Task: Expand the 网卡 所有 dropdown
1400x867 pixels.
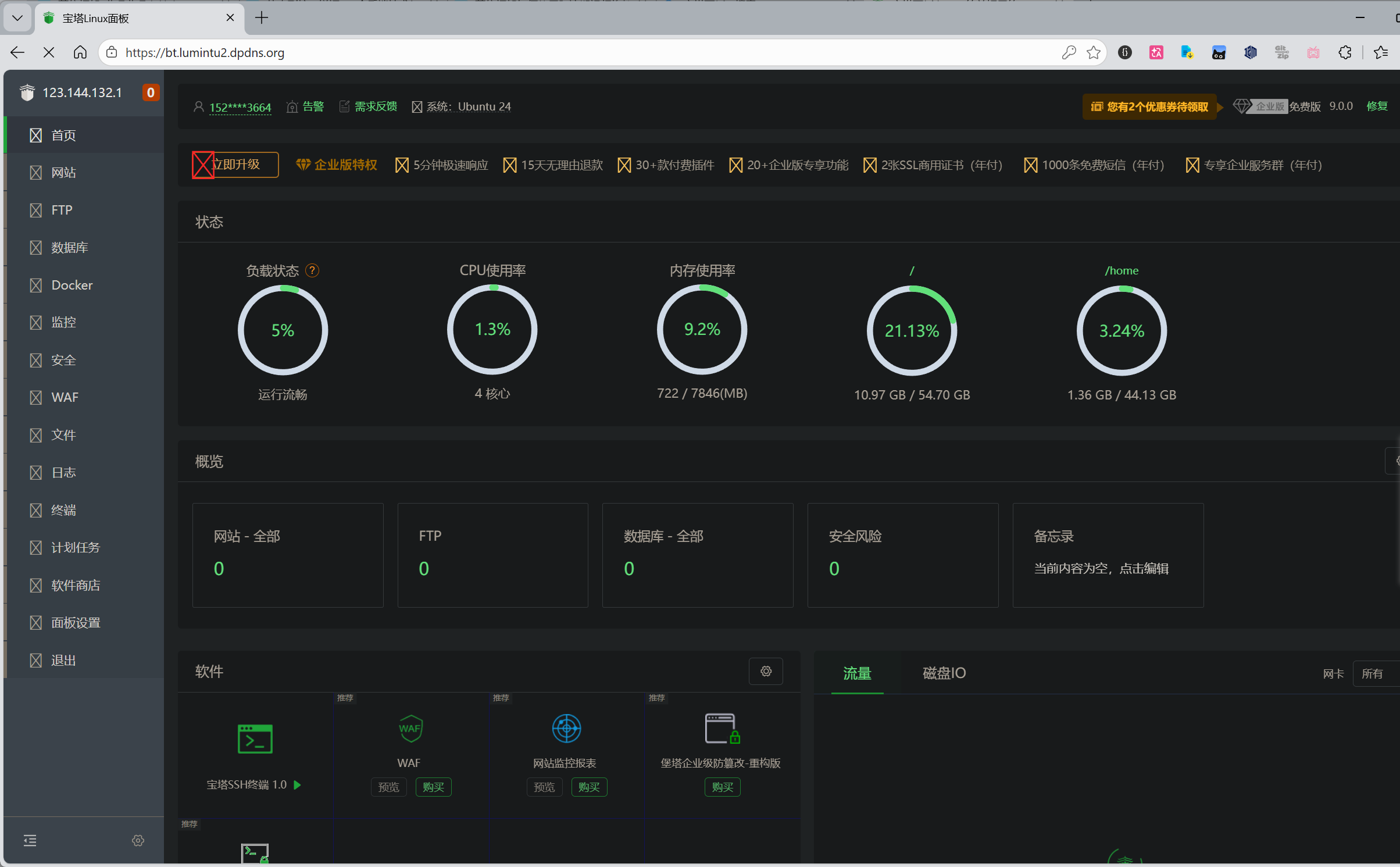Action: coord(1376,673)
